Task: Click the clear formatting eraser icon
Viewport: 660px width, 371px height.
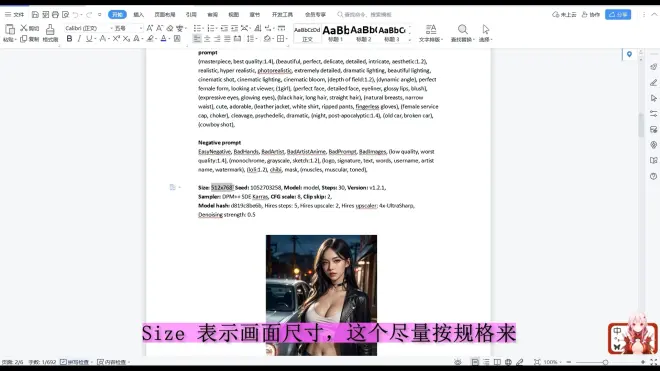Action: point(170,28)
